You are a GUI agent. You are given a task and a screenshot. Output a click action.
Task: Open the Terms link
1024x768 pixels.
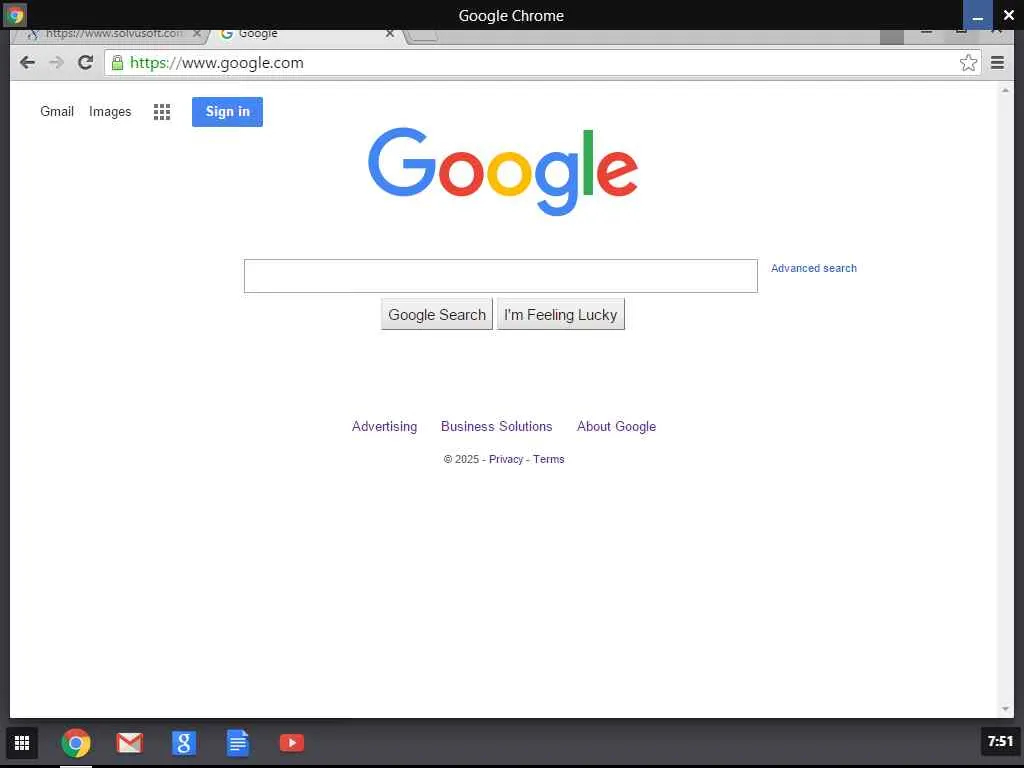pos(549,459)
